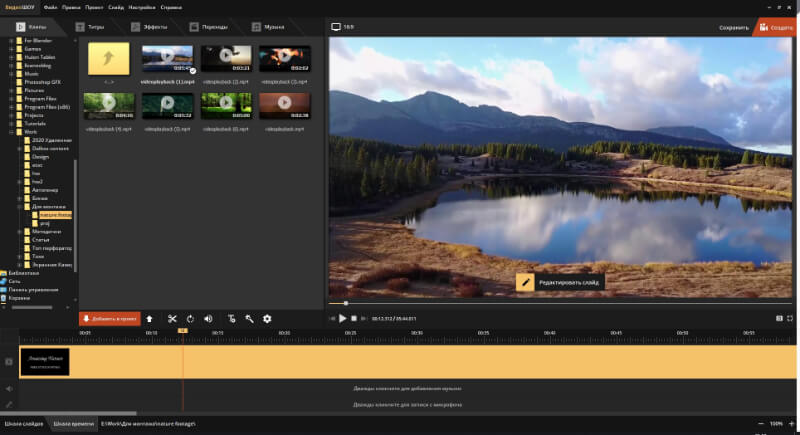The image size is (800, 435).
Task: Open the 16:9 aspect ratio selector
Action: click(342, 26)
